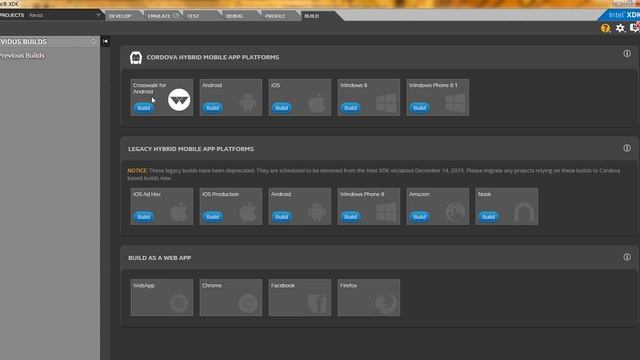The height and width of the screenshot is (360, 640).
Task: Click 'Cordova Hybrid Mobile App Platforms' heading
Action: pyautogui.click(x=213, y=58)
